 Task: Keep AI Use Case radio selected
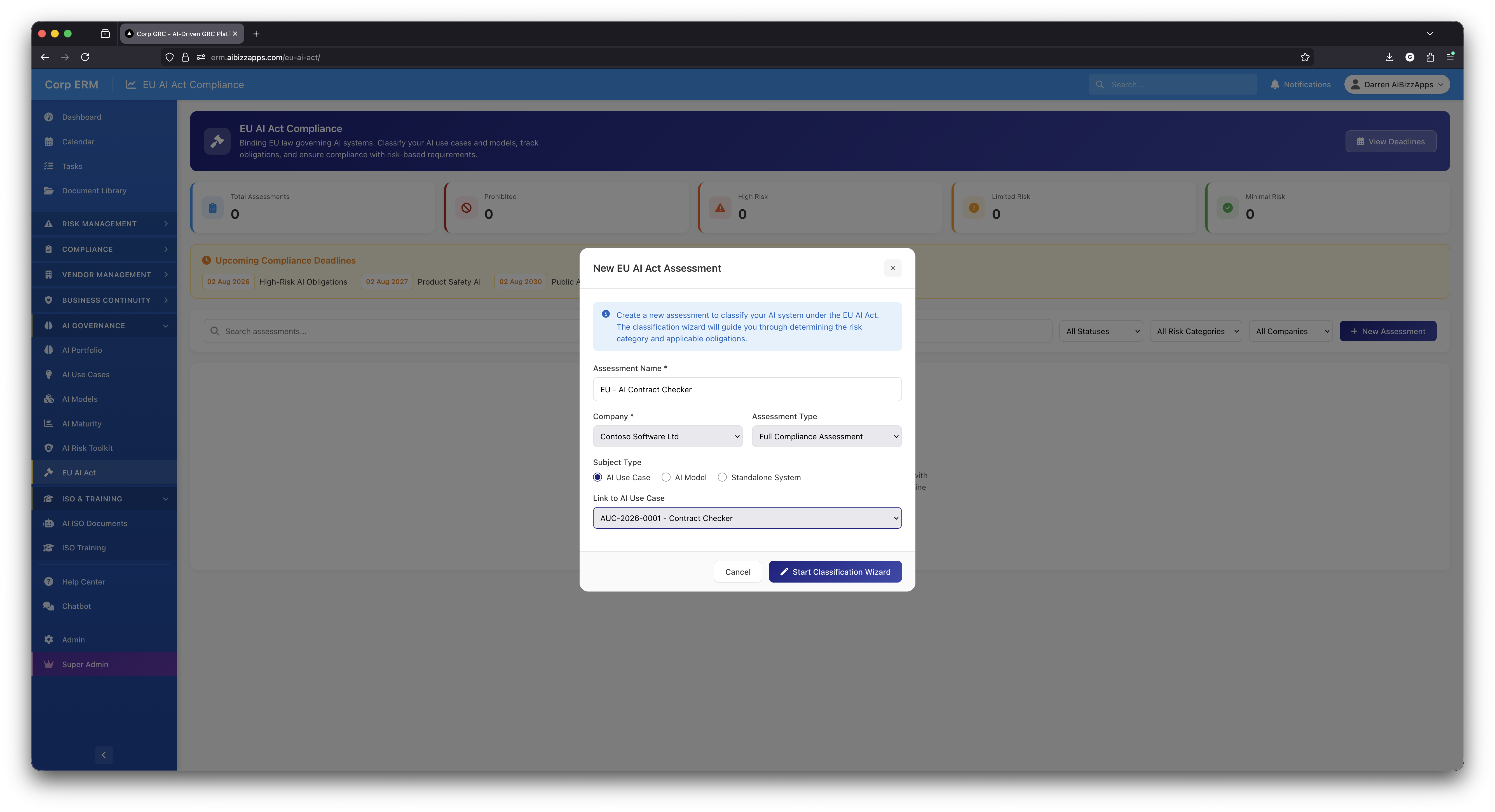[x=598, y=477]
